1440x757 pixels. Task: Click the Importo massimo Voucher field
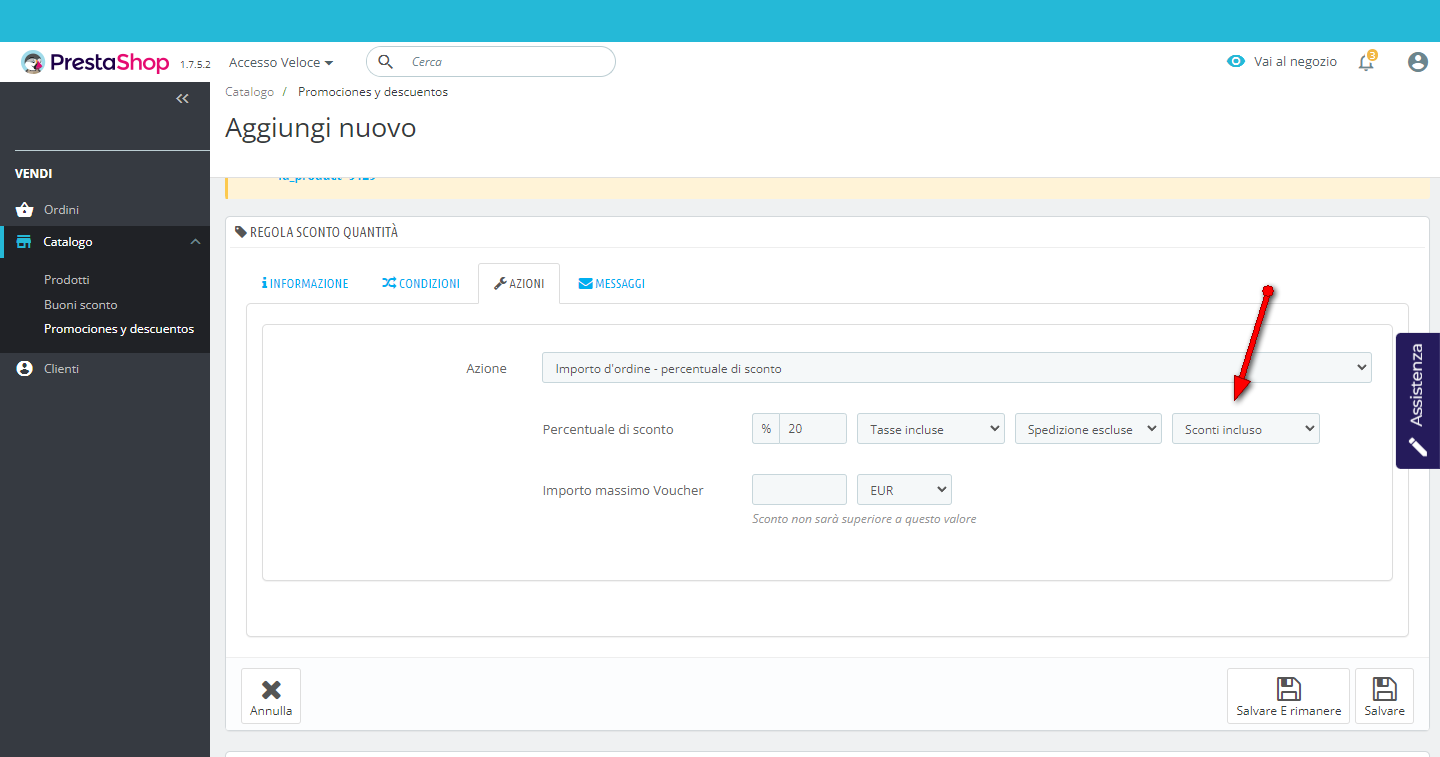799,490
